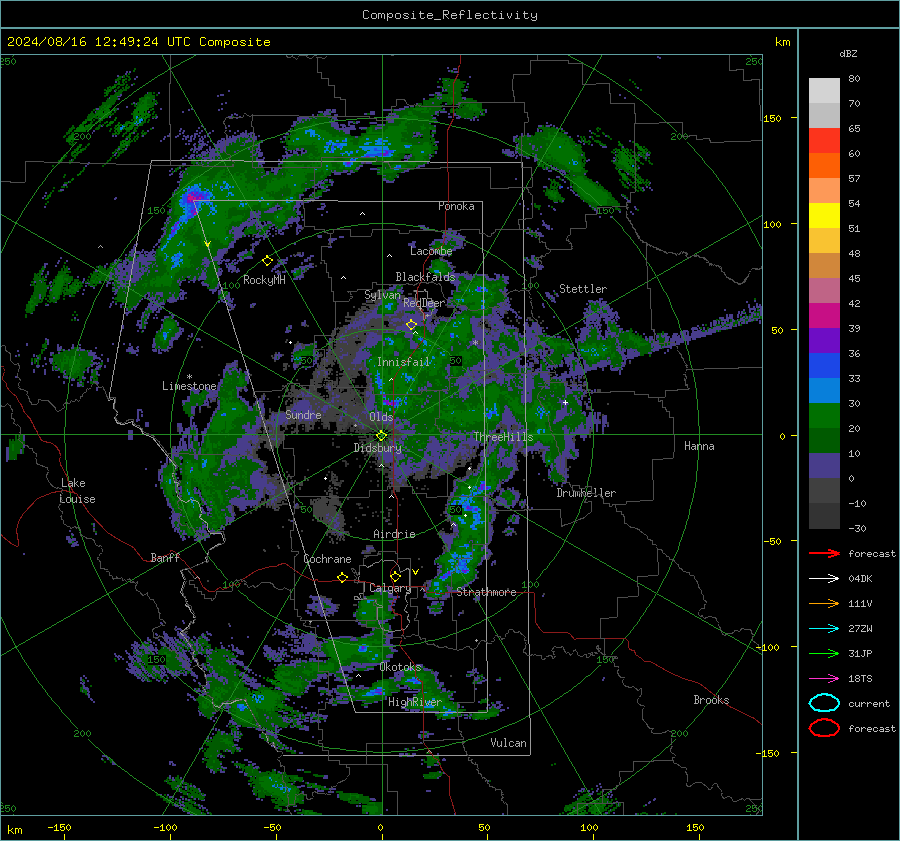Click the Sundre city label
Viewport: 900px width, 841px height.
303,414
